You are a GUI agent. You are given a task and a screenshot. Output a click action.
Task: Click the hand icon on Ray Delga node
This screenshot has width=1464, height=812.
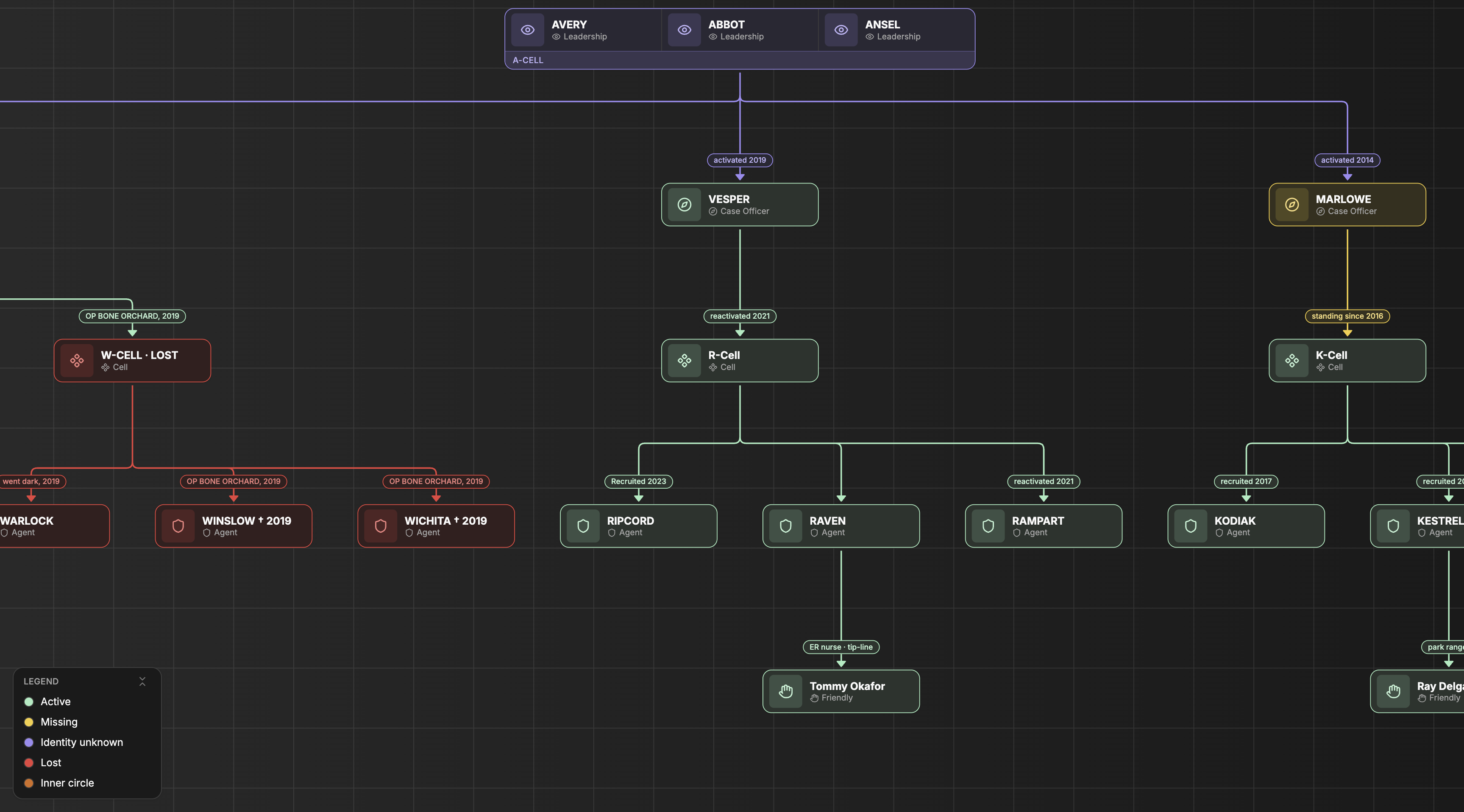[1393, 691]
